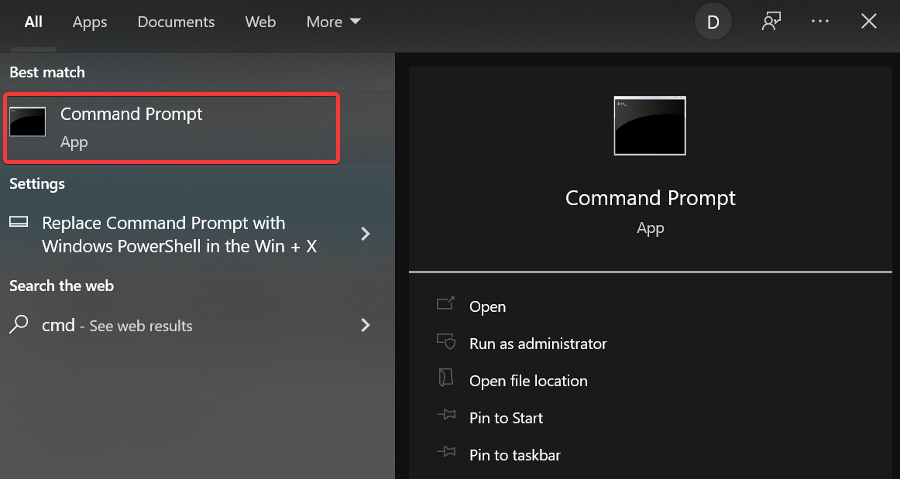The height and width of the screenshot is (479, 900).
Task: Select Open file location
Action: [x=528, y=380]
